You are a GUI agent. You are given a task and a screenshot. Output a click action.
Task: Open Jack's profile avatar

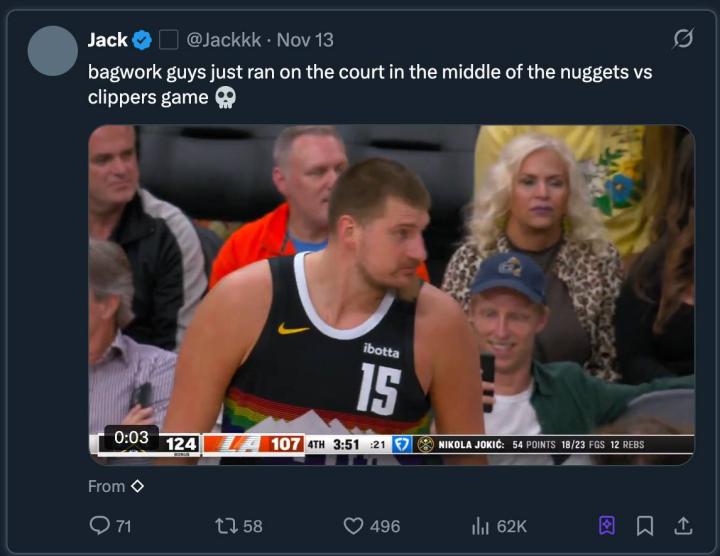coord(53,51)
